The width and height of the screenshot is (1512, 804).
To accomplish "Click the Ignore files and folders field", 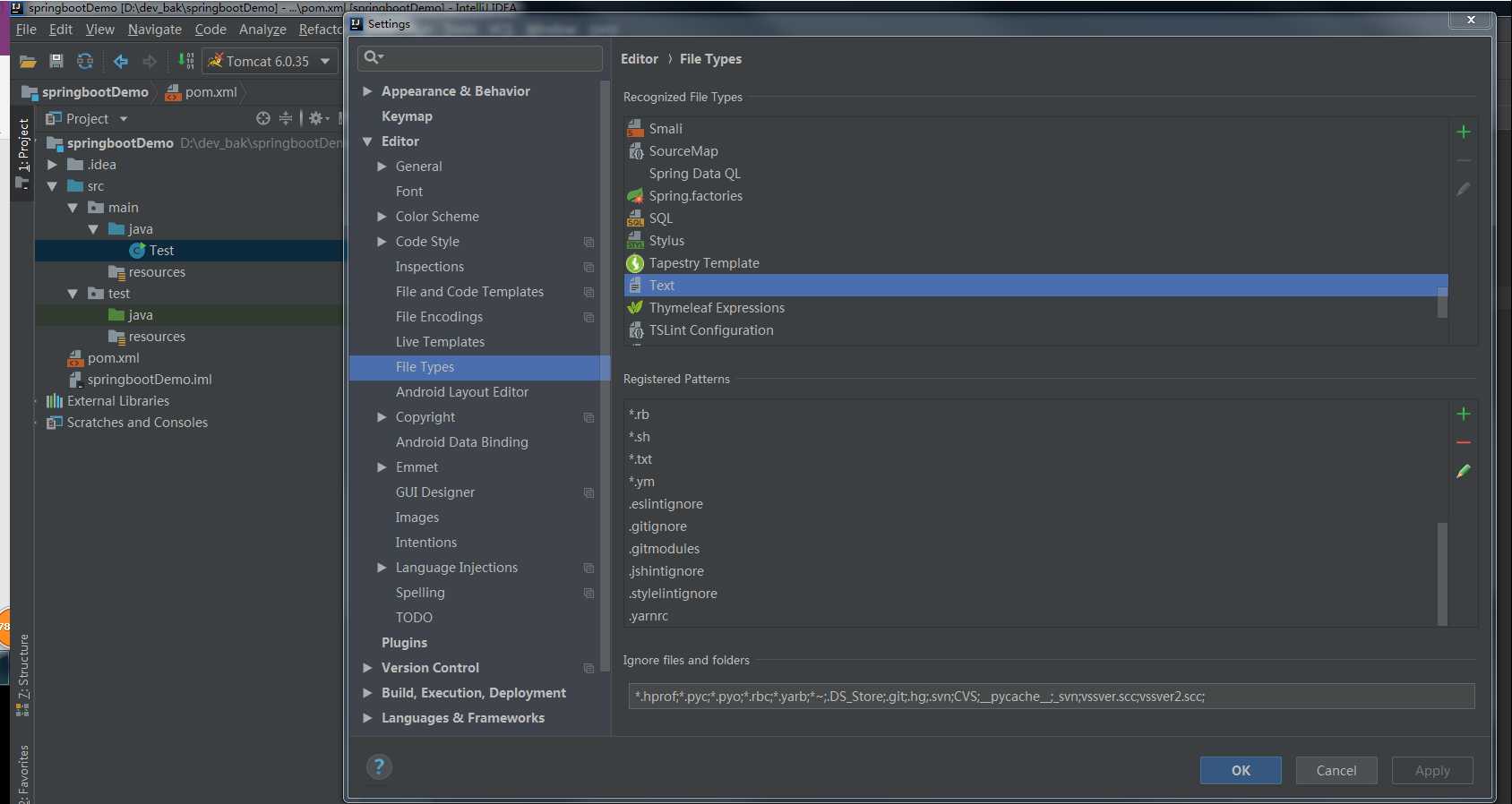I will click(1052, 697).
